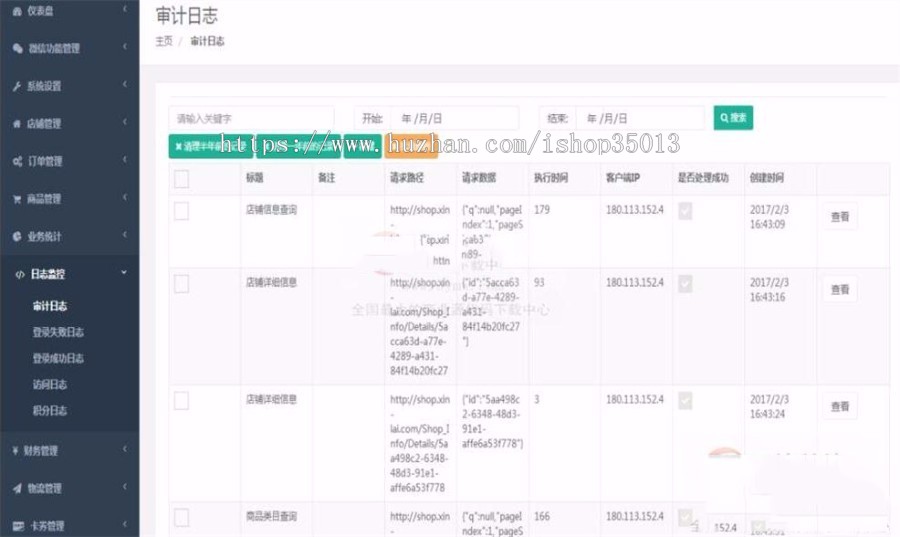
Task: Click 查看 for the 16:43:16 log row
Action: (840, 290)
